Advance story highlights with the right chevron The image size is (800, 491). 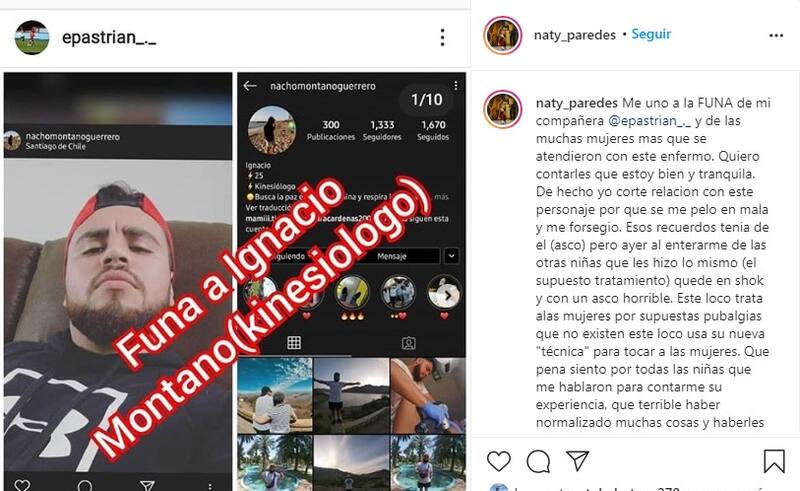[x=447, y=296]
